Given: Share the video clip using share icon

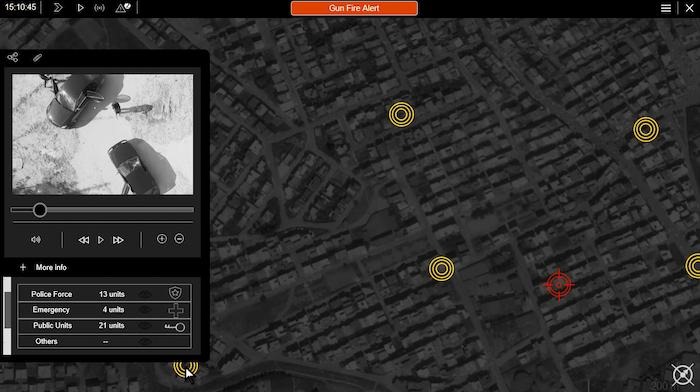Looking at the screenshot, I should [13, 57].
